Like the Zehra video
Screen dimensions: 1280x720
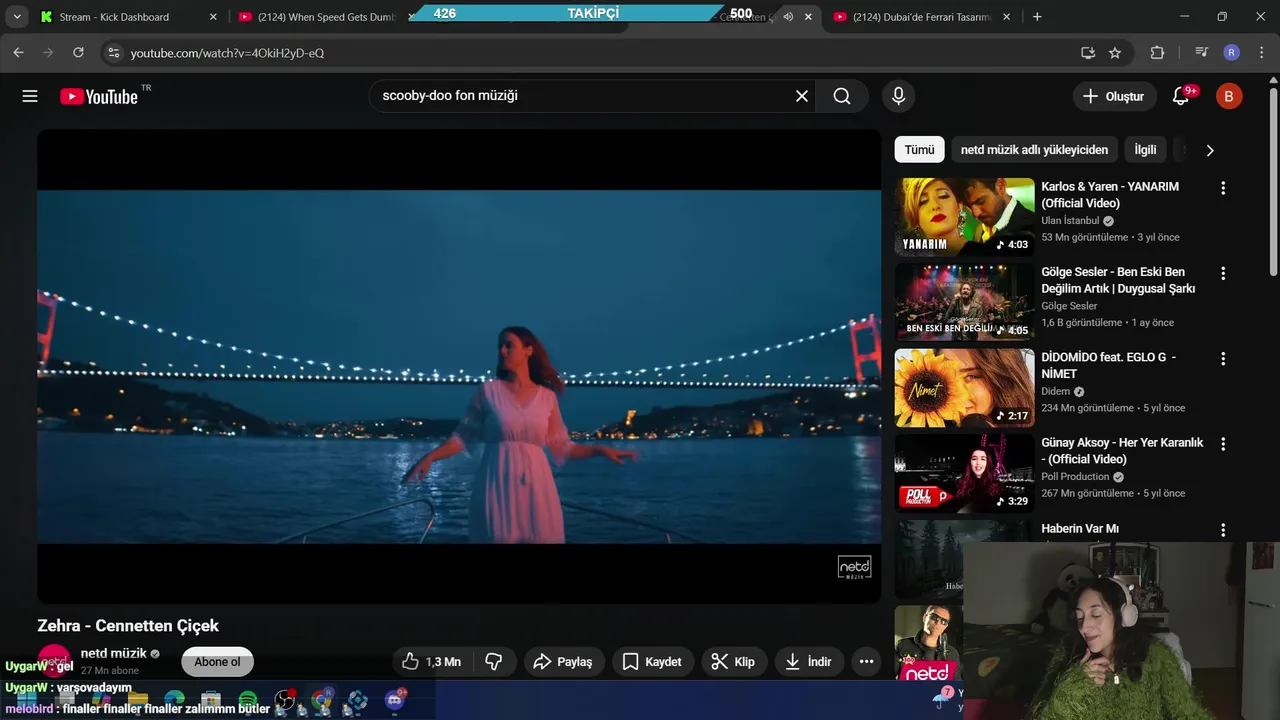[431, 661]
